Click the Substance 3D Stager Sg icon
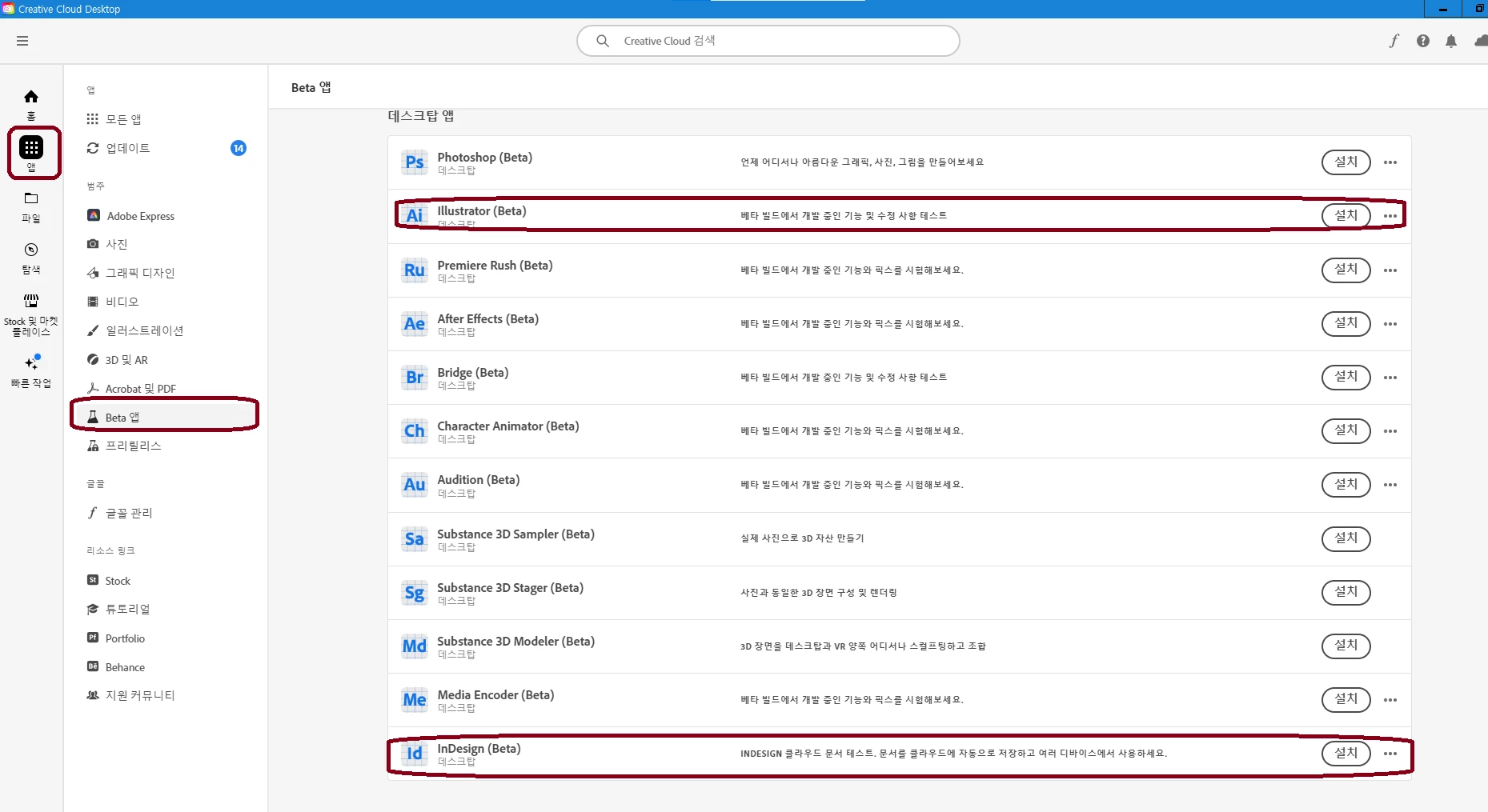Screen dimensions: 1488x812 (415, 593)
